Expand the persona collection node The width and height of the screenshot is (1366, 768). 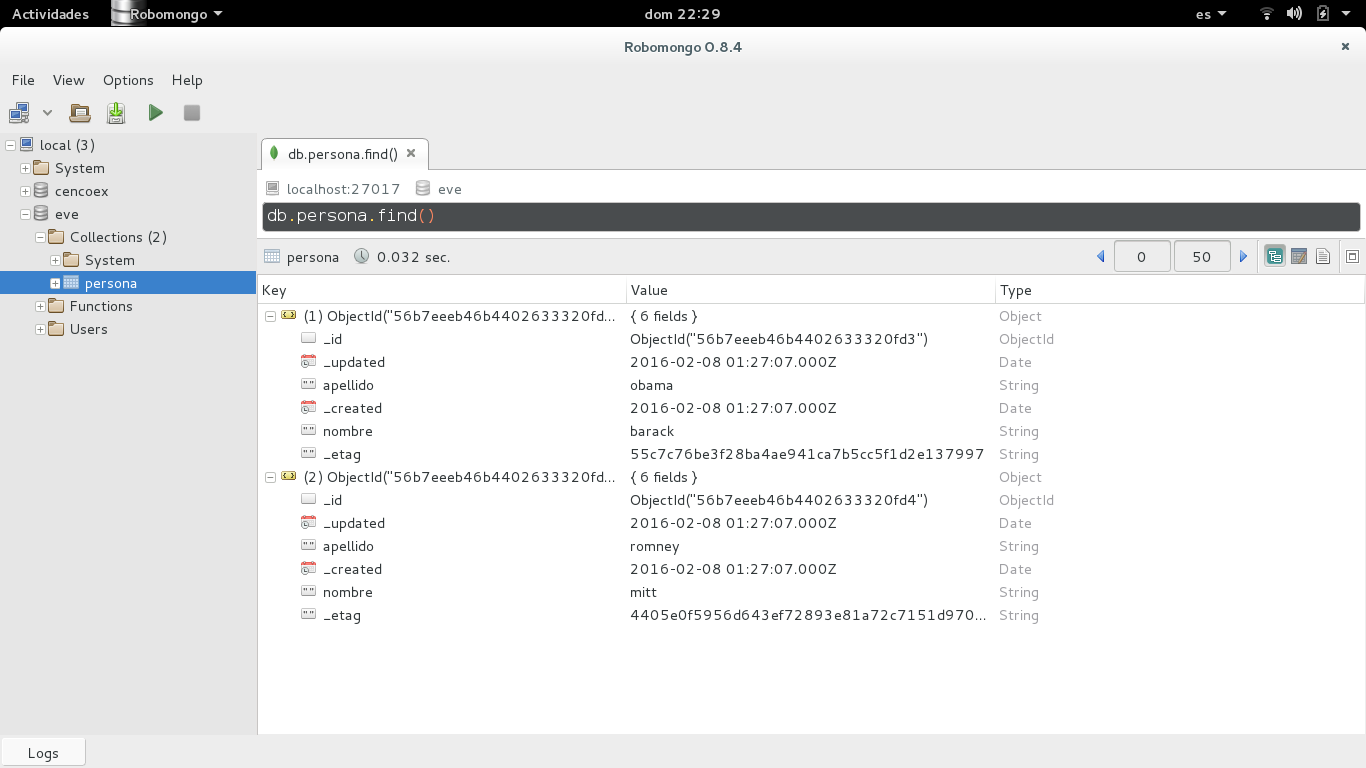[x=55, y=283]
